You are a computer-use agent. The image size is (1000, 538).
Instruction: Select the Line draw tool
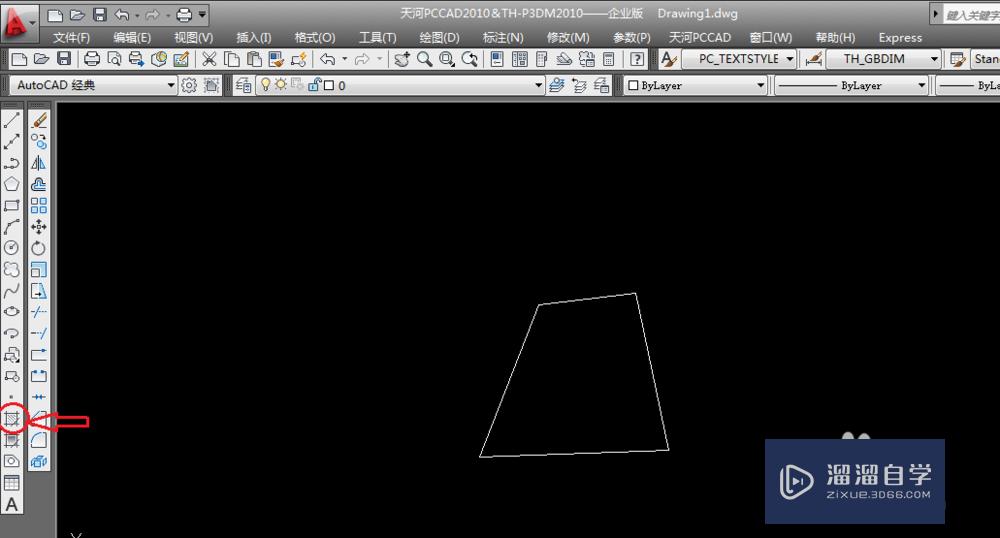tap(11, 120)
